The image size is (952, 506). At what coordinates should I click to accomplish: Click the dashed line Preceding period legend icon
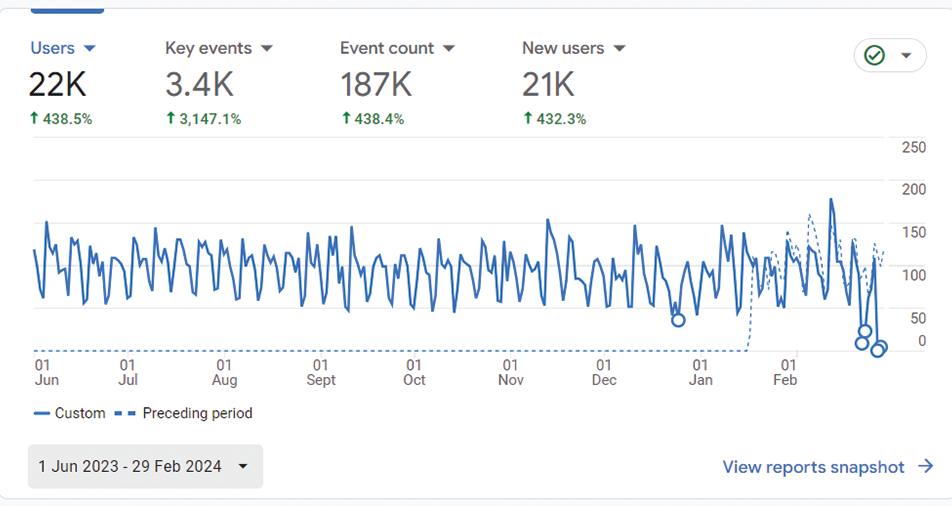pos(125,413)
